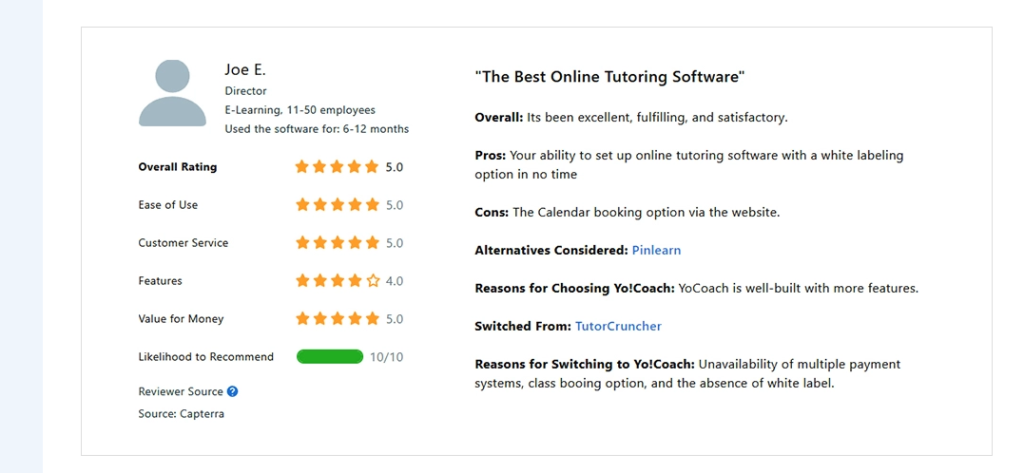This screenshot has width=1024, height=473.
Task: Click the reviewer name Joe E.
Action: [245, 70]
